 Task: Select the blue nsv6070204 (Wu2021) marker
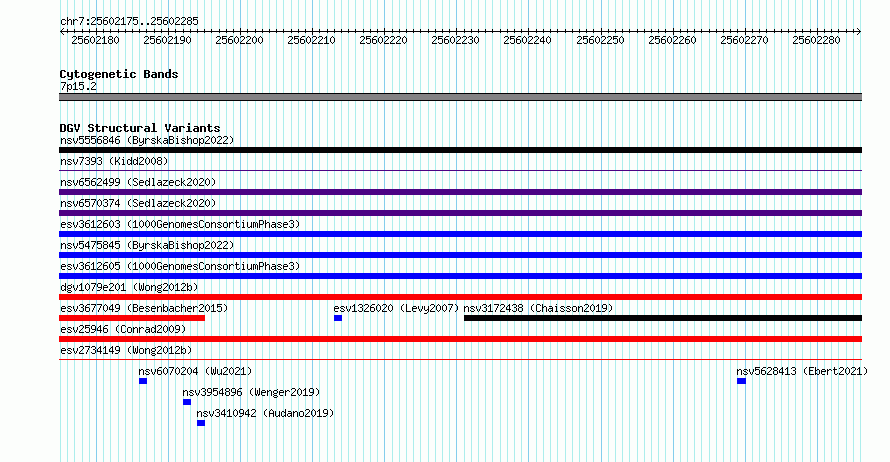143,381
